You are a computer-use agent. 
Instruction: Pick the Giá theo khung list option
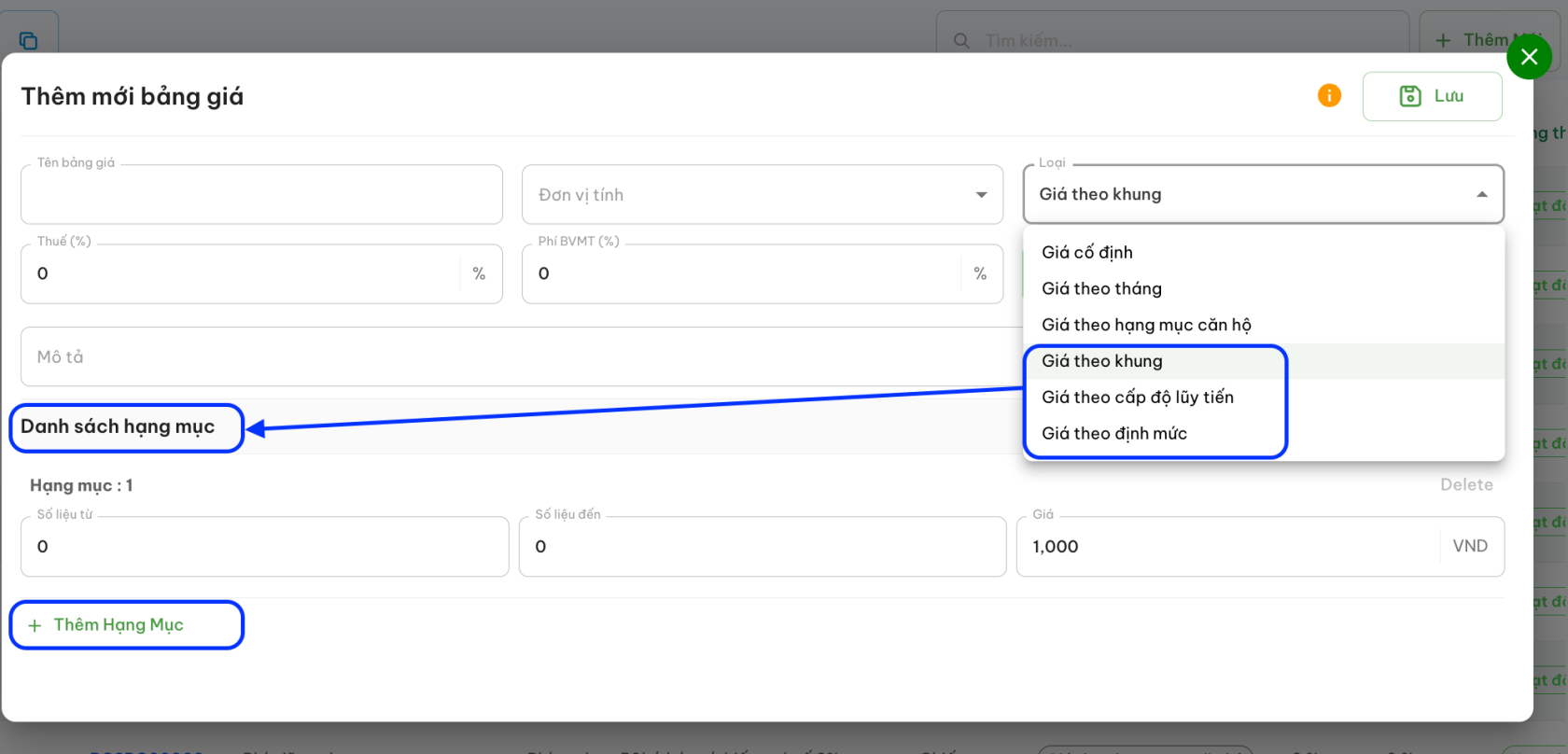(x=1264, y=361)
